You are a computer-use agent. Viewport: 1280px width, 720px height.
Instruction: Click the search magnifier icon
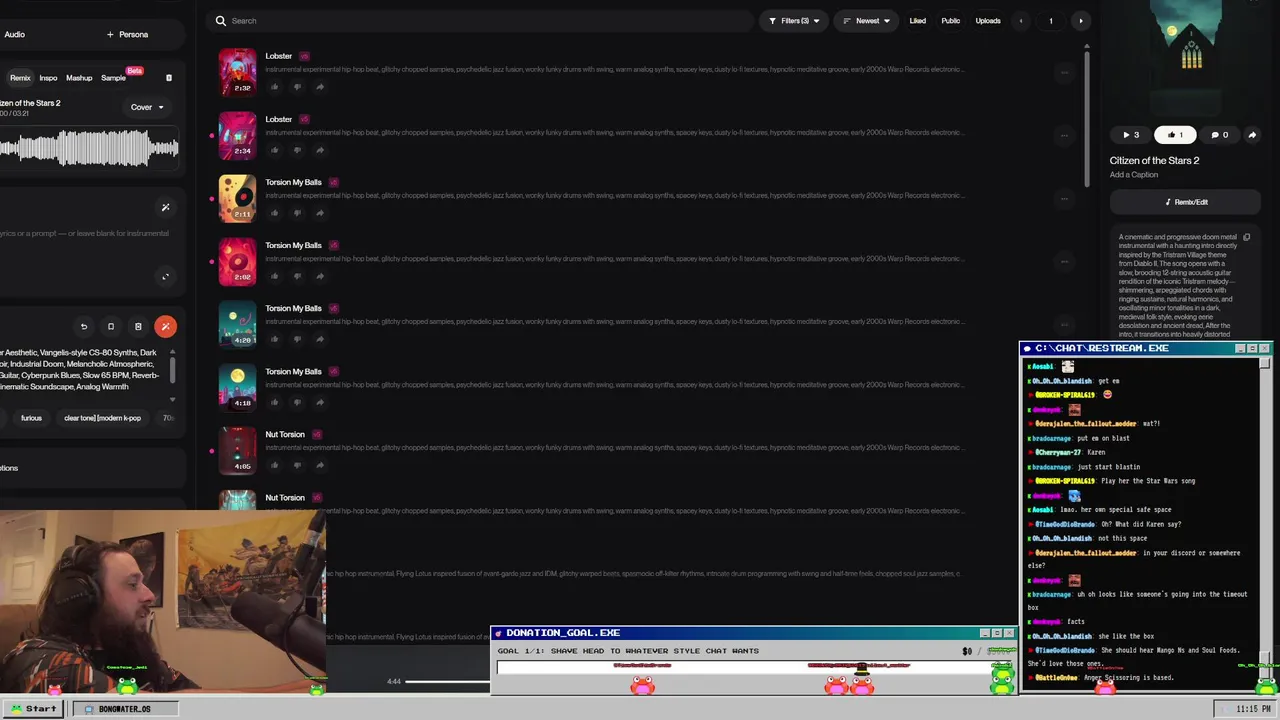point(221,20)
